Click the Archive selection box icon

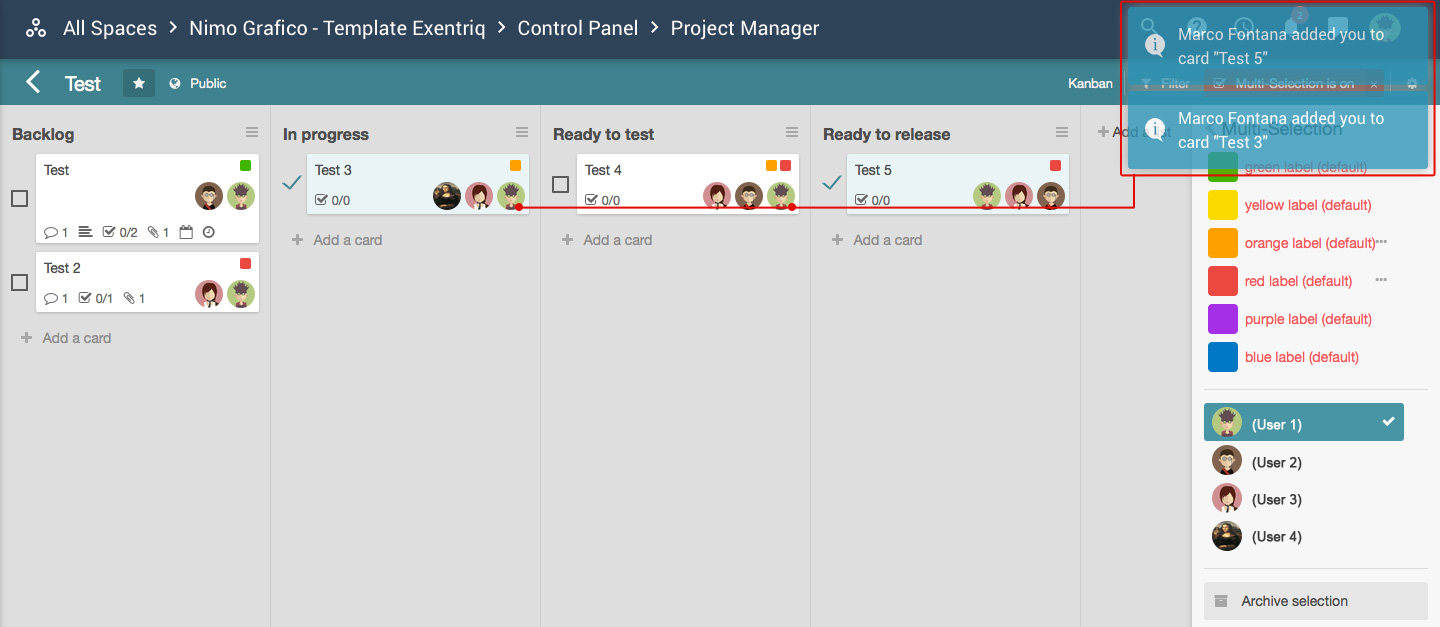1220,601
